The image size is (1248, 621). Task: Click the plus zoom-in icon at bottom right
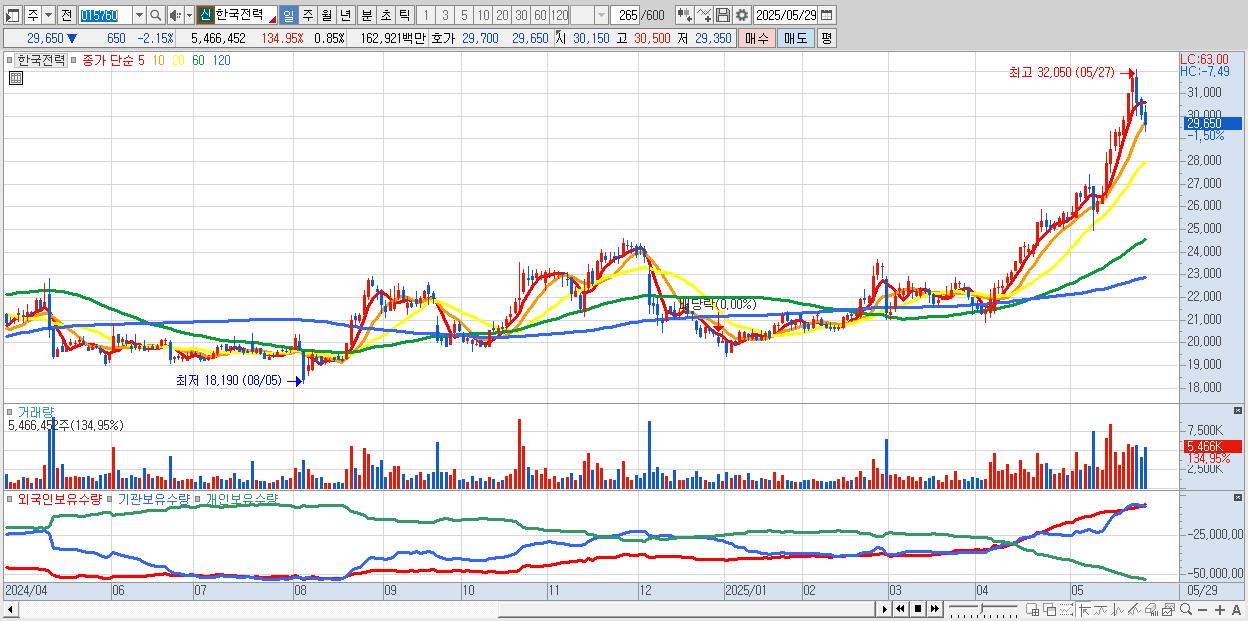(x=1220, y=610)
